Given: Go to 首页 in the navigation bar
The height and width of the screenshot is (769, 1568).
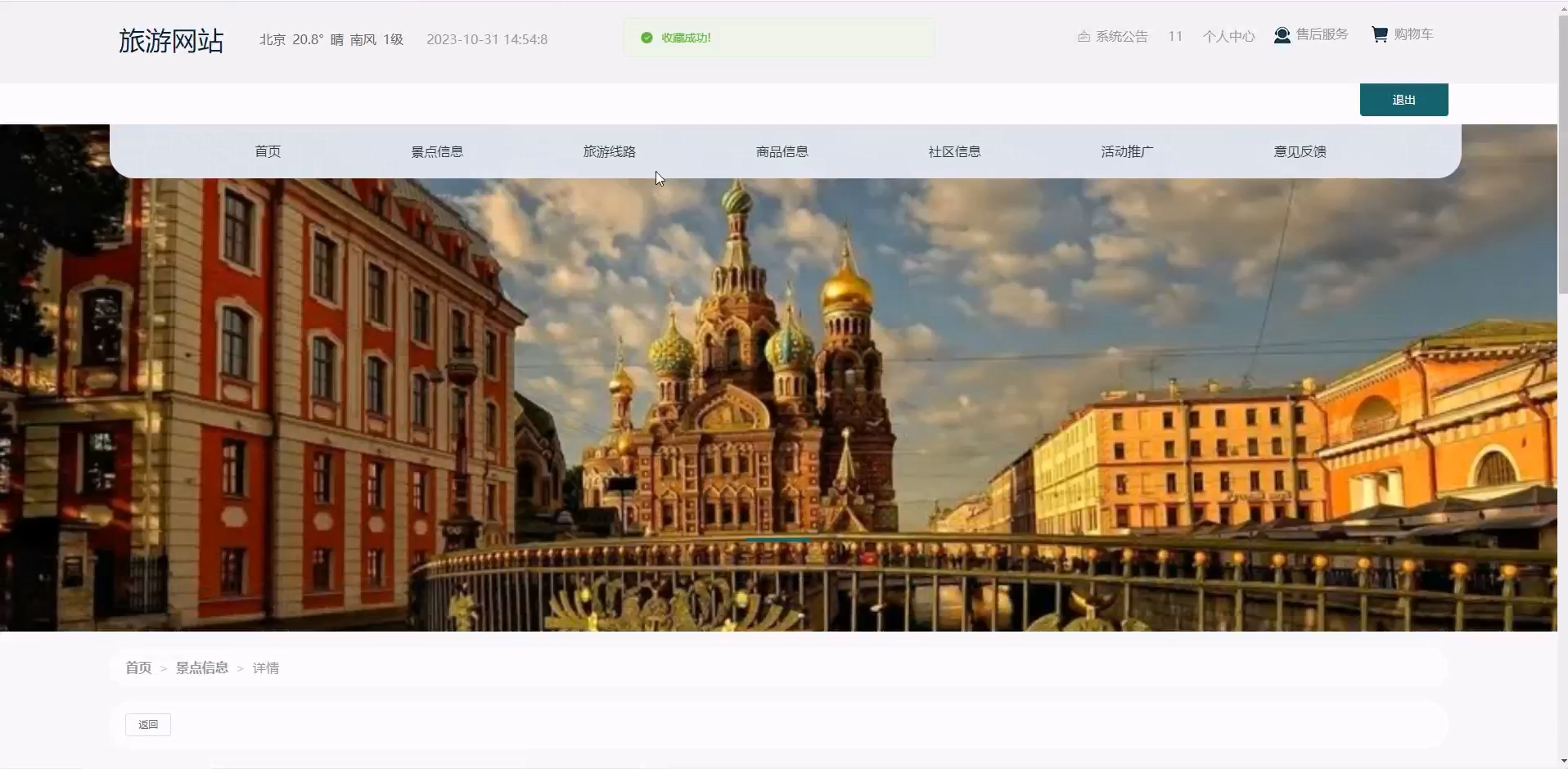Looking at the screenshot, I should pyautogui.click(x=268, y=151).
